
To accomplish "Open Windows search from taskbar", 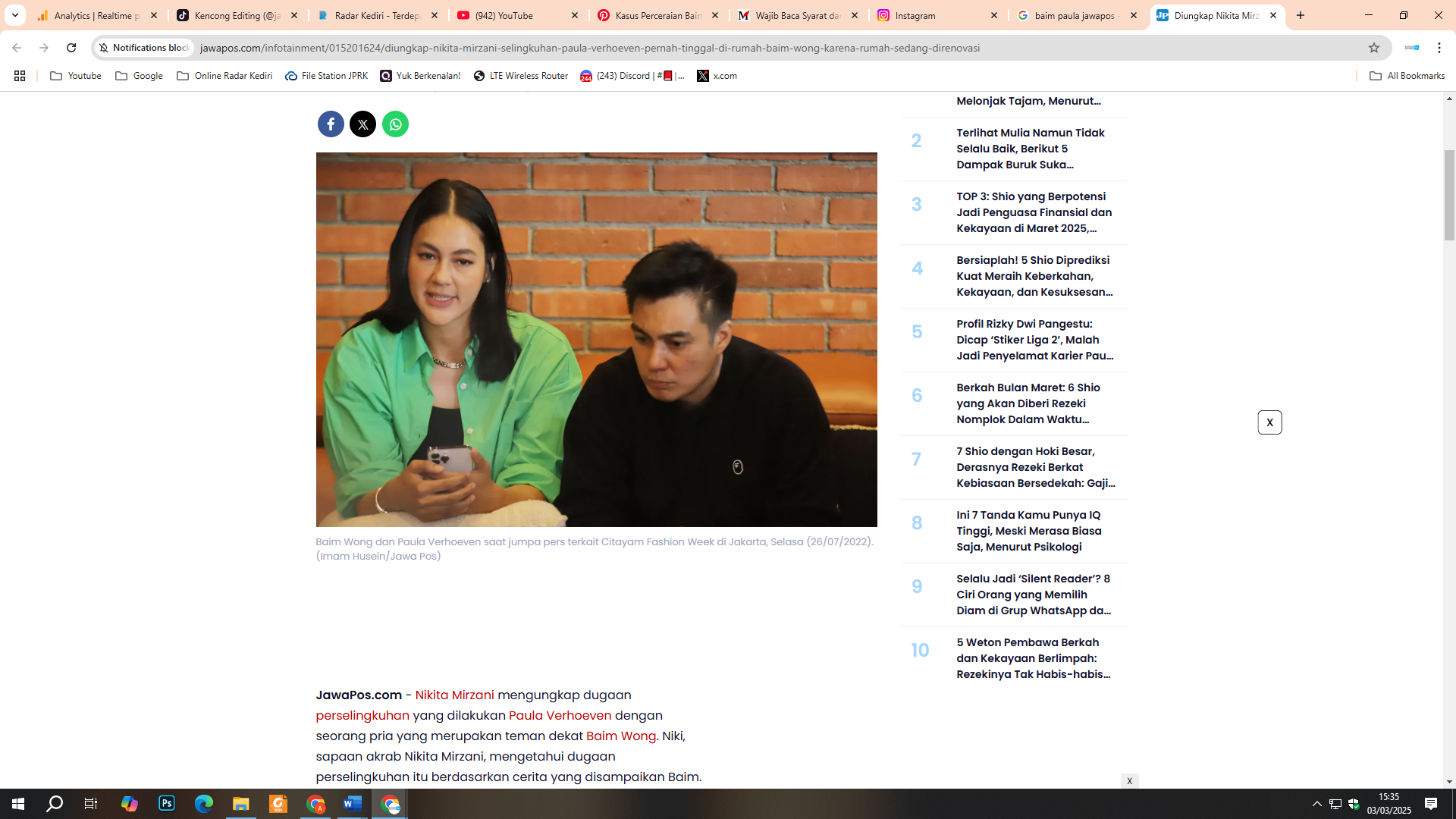I will [x=55, y=804].
